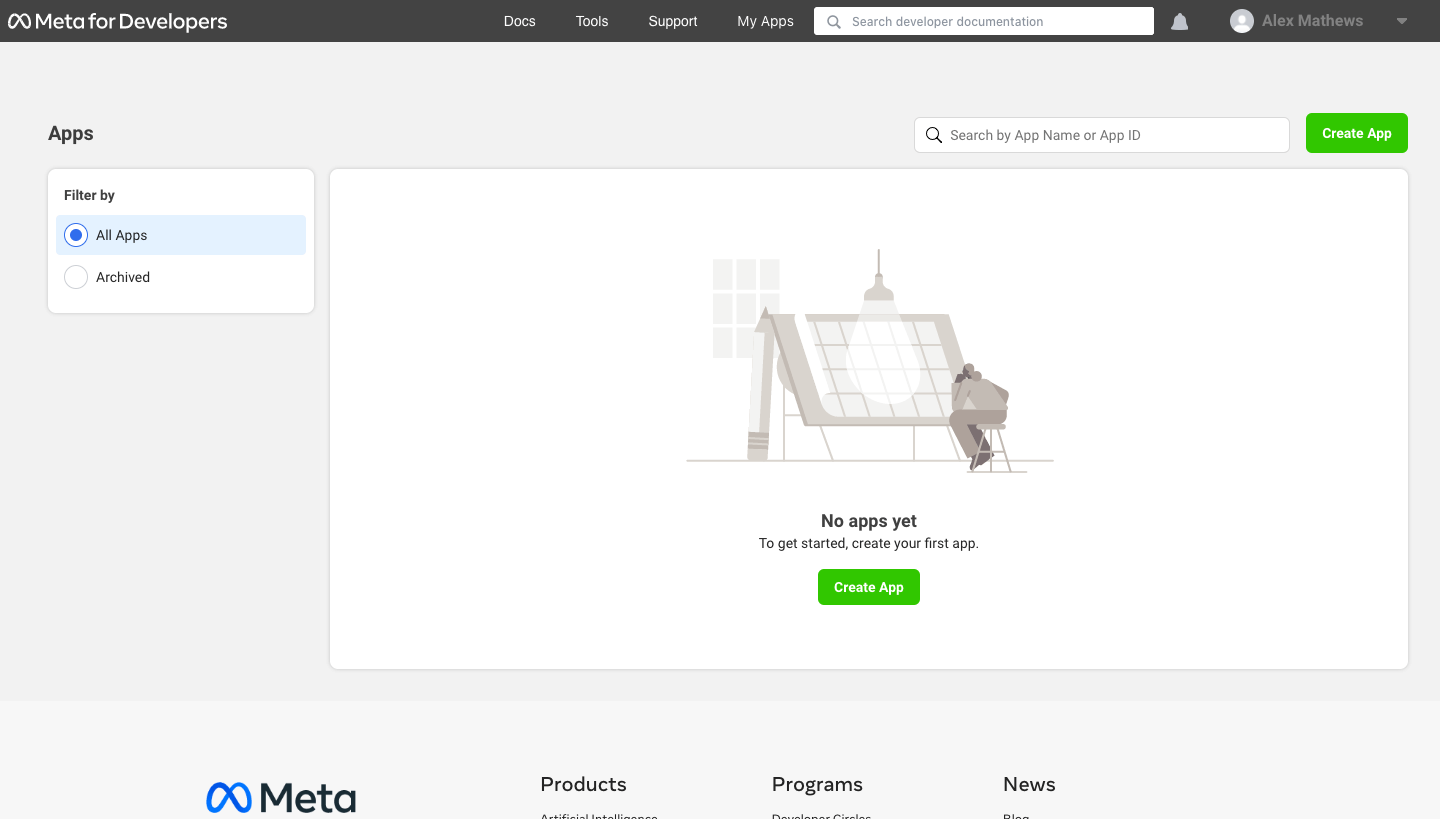
Task: Click the "No apps yet" text
Action: 869,521
